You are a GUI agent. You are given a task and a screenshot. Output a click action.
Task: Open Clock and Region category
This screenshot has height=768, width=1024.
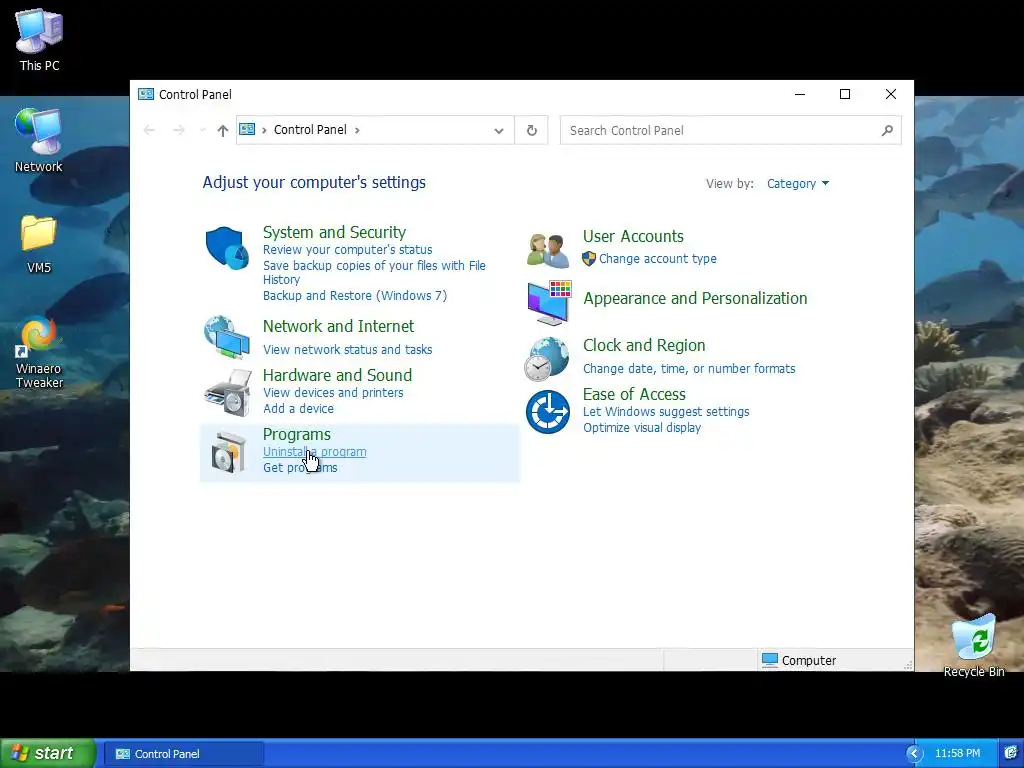pyautogui.click(x=644, y=345)
